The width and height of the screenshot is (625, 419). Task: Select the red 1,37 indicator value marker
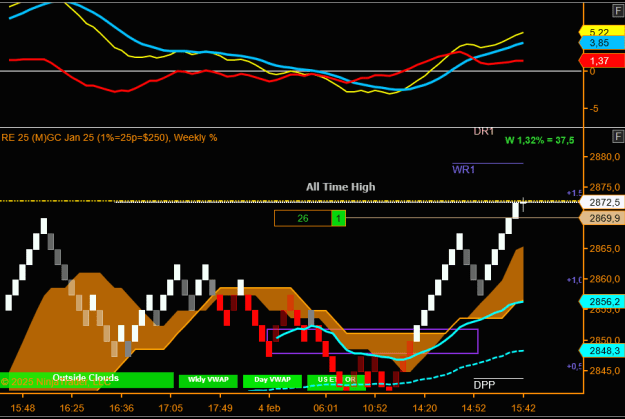pyautogui.click(x=601, y=61)
